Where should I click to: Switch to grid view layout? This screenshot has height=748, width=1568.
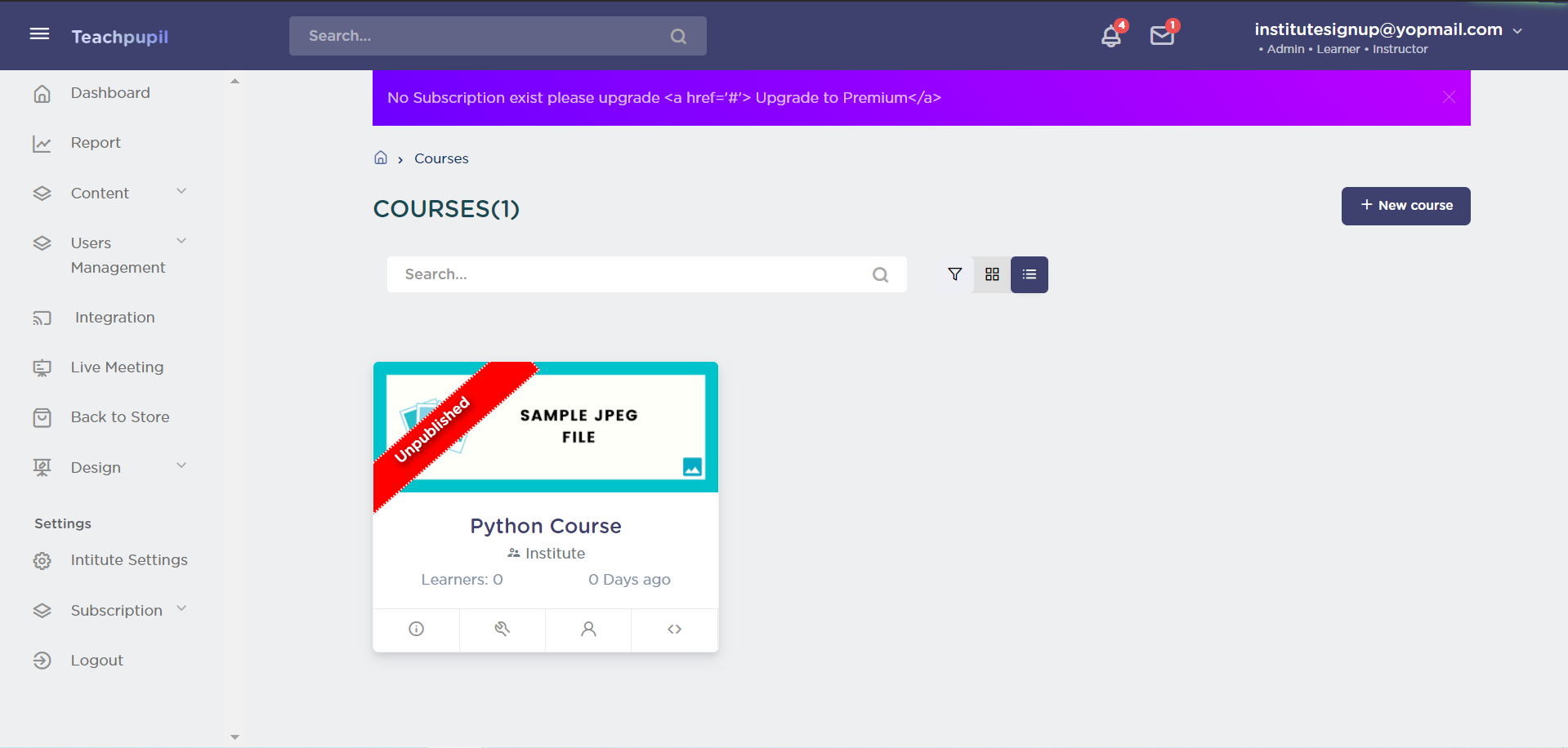[x=992, y=274]
